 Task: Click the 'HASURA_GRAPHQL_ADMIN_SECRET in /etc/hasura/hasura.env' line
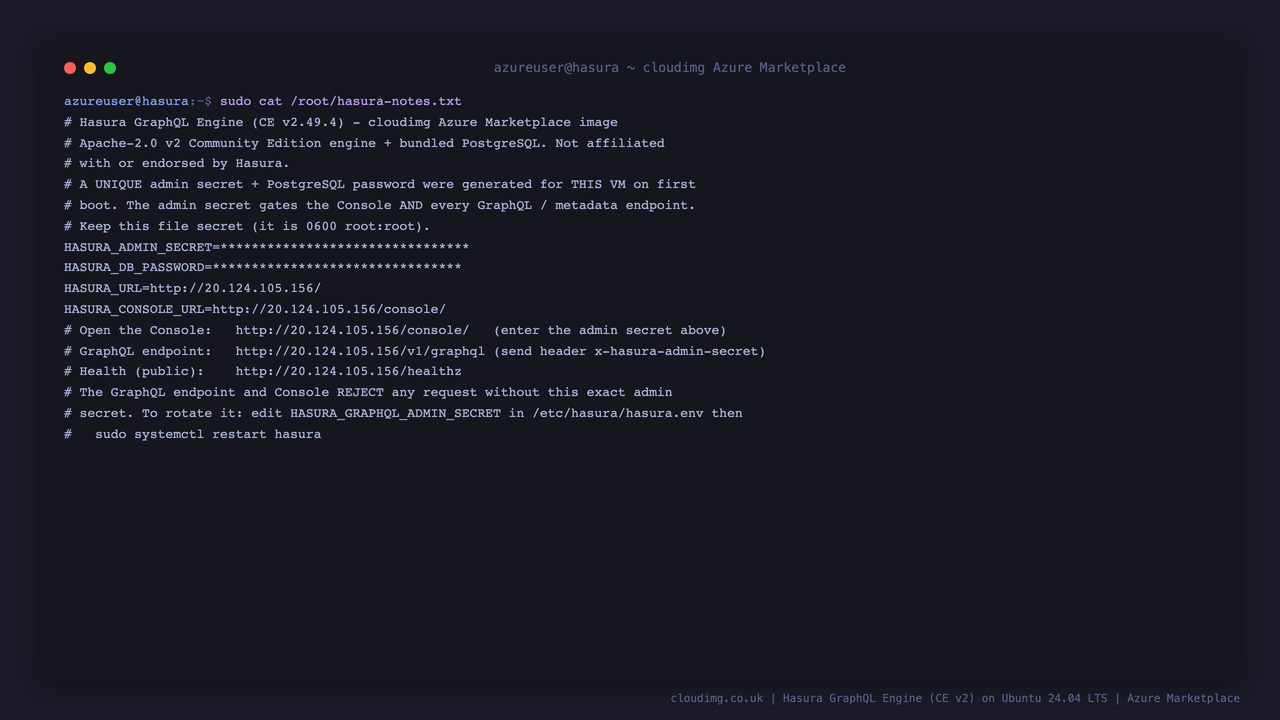pyautogui.click(x=403, y=413)
